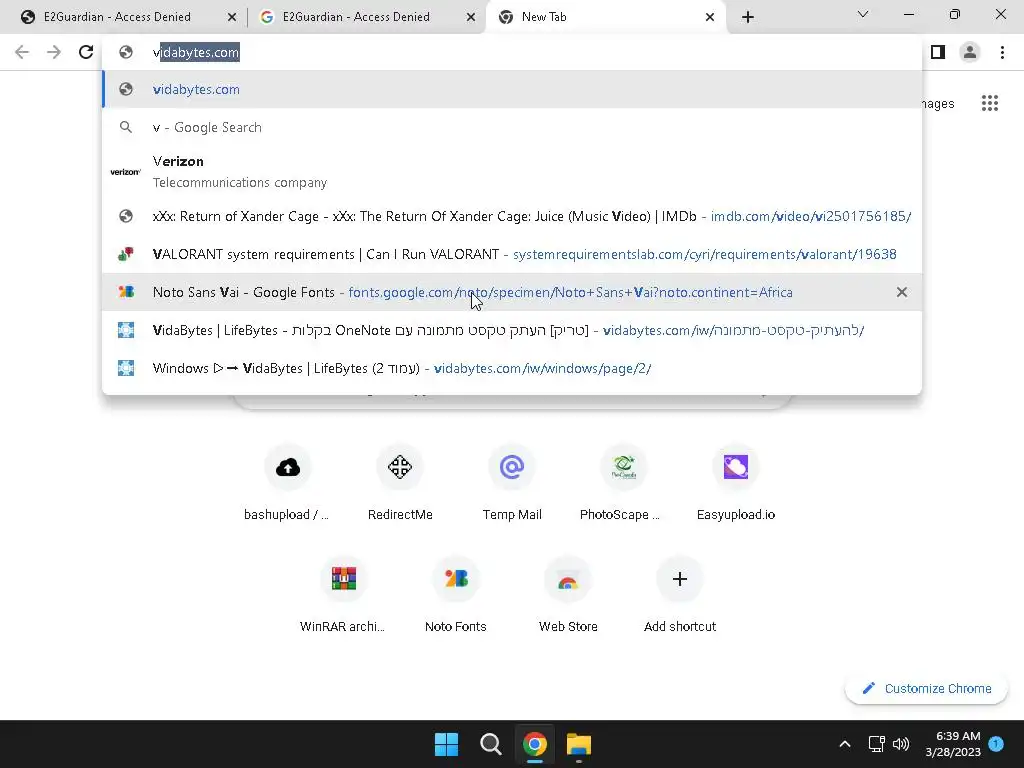Open the Temp Mail shortcut icon
Screen dimensions: 1024x768
click(x=512, y=467)
